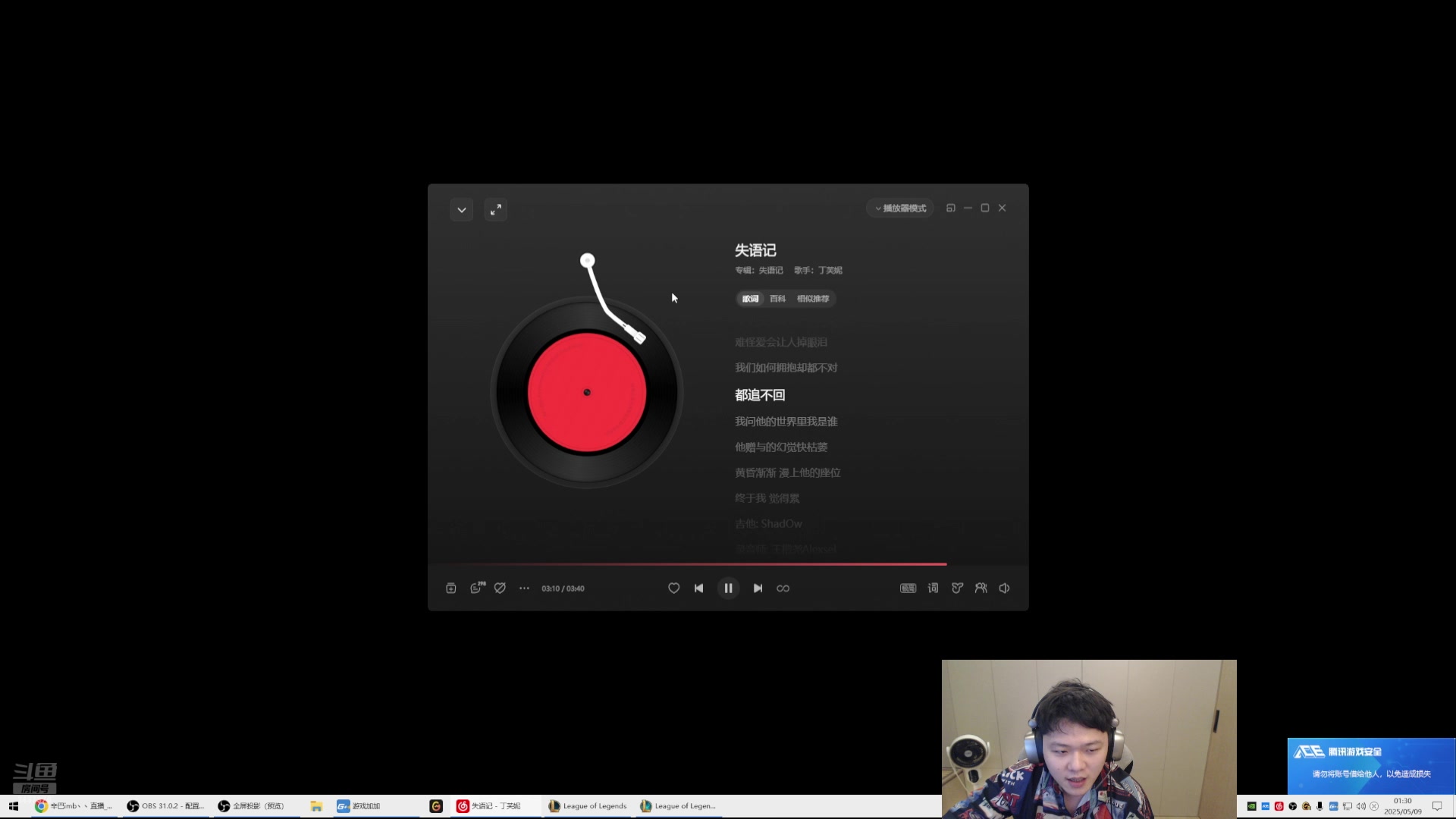This screenshot has width=1456, height=819.
Task: Collapse the player view with the chevron button
Action: tap(461, 209)
